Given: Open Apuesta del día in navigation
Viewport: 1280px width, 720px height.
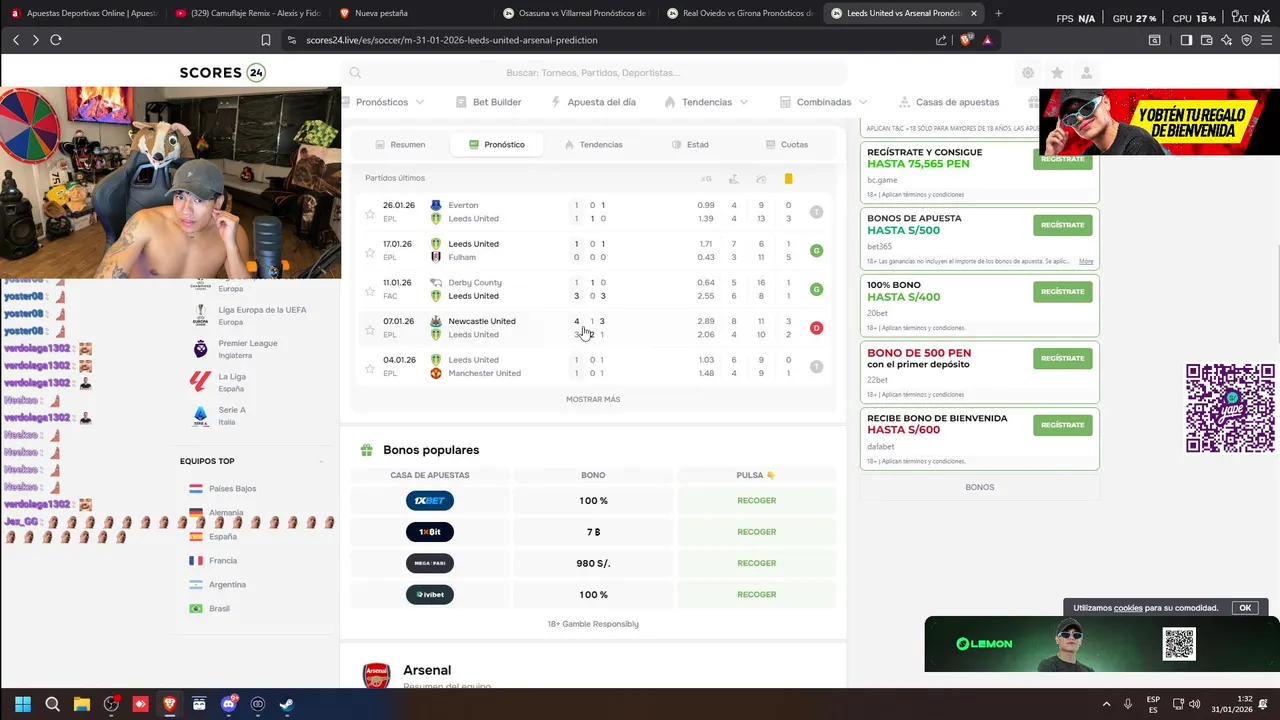Looking at the screenshot, I should click(594, 102).
